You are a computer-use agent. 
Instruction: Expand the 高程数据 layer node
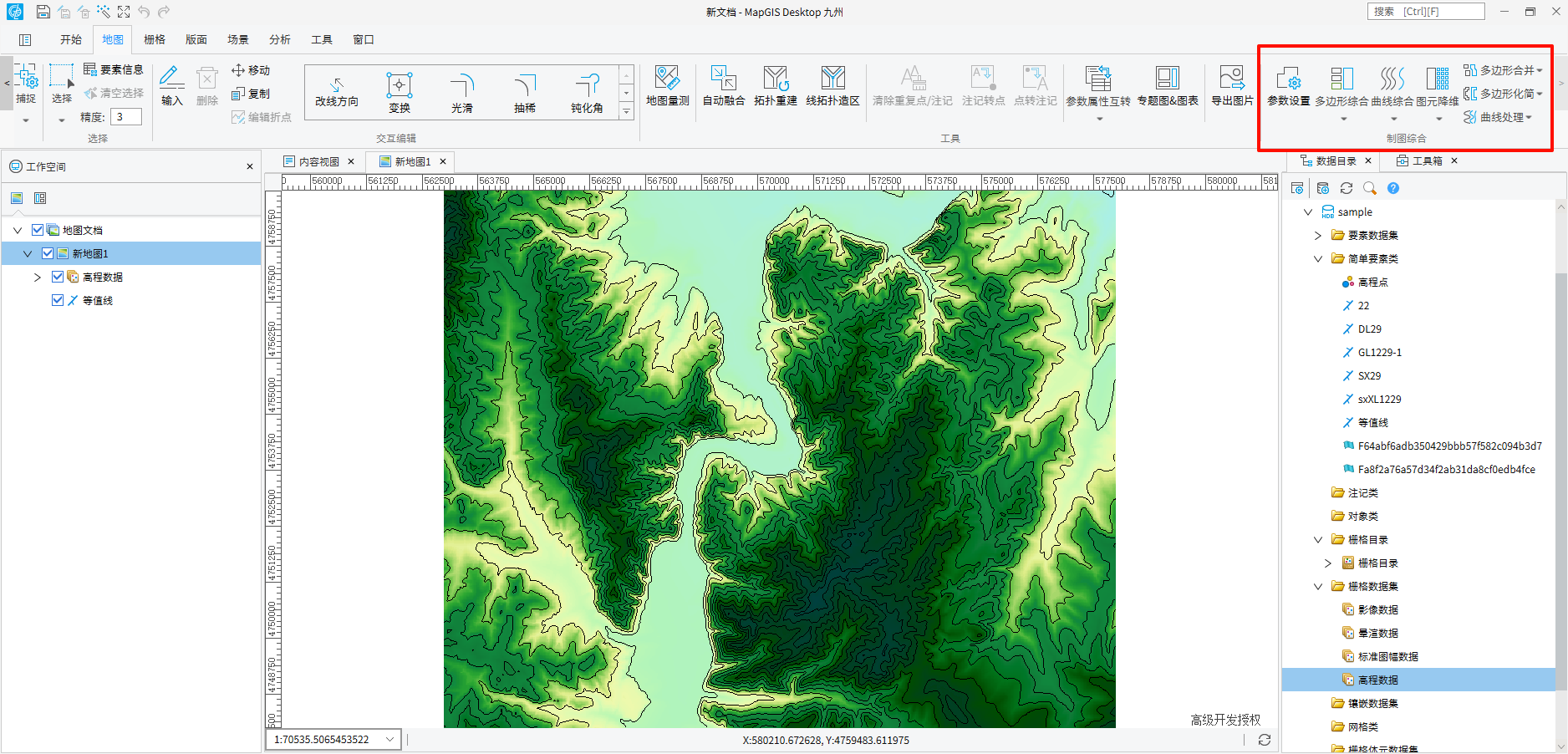(x=38, y=277)
